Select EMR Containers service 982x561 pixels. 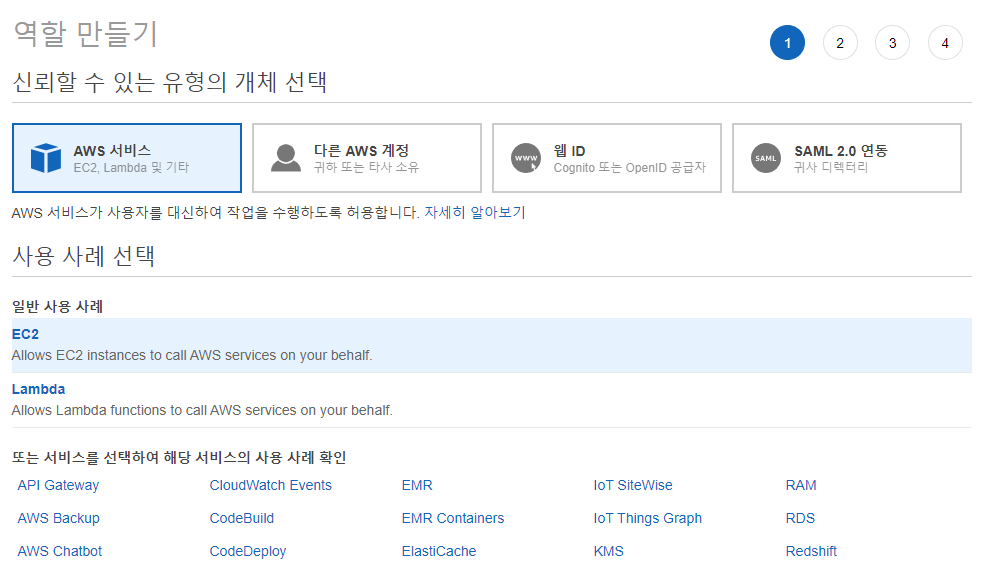[453, 518]
